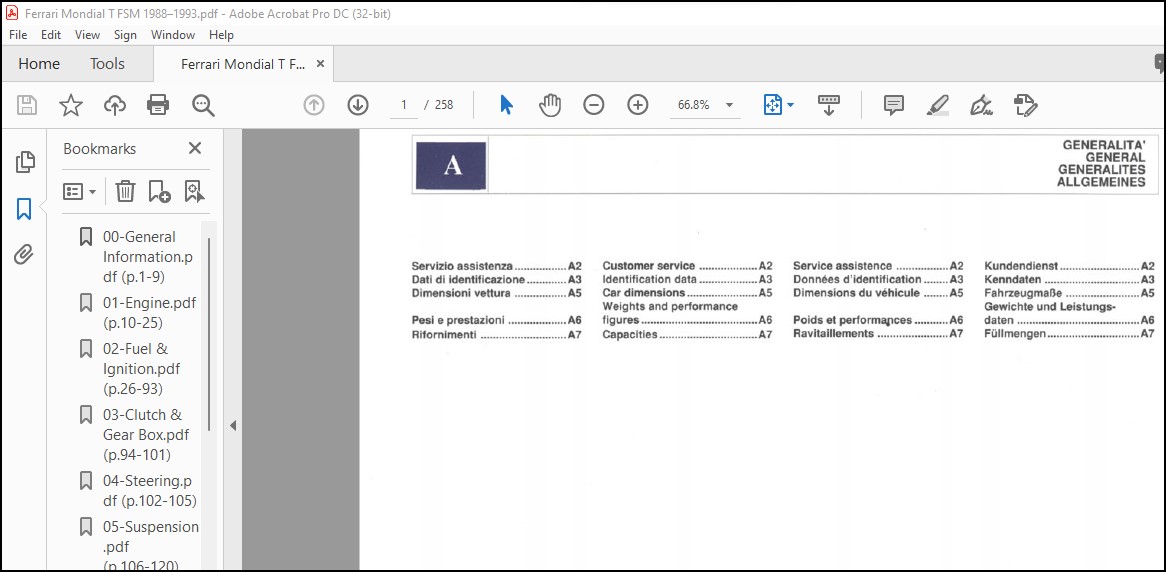Collapse the navigation pane arrow

click(x=233, y=425)
